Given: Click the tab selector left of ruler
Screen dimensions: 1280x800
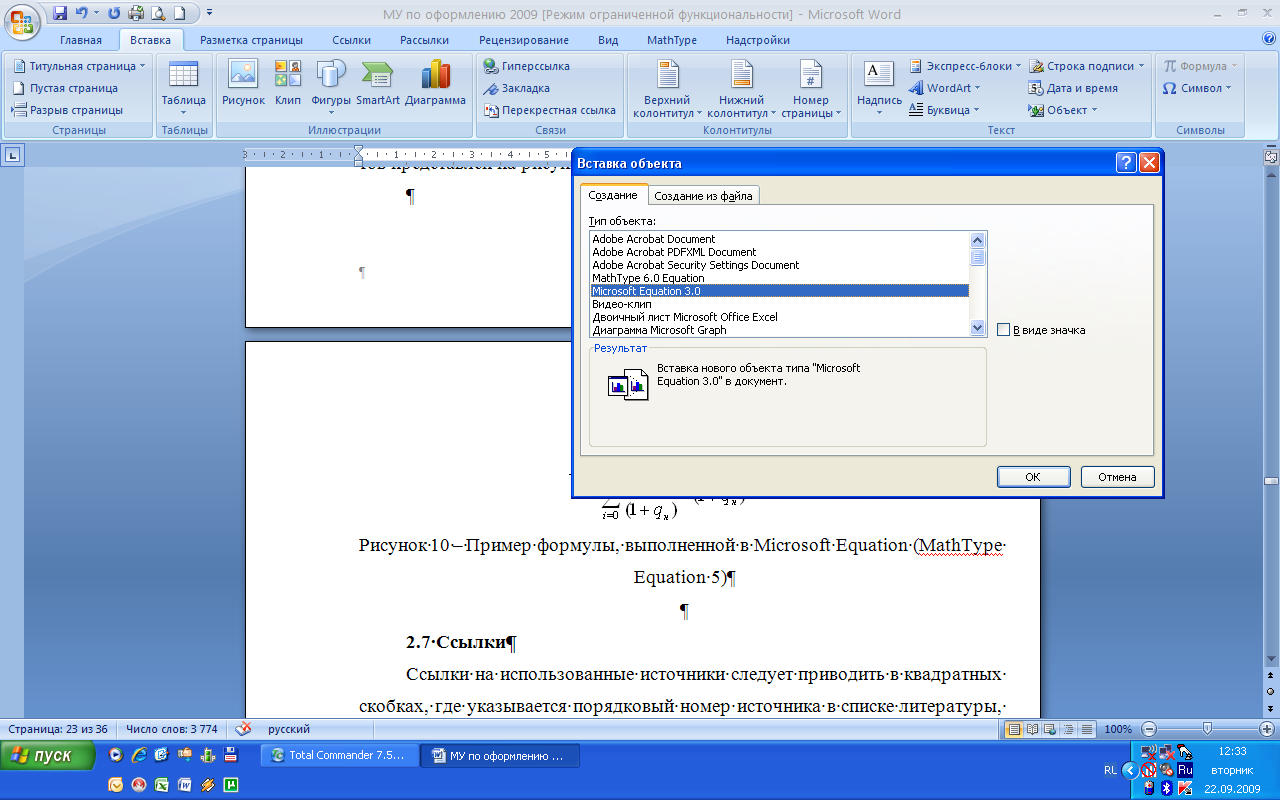Looking at the screenshot, I should [x=13, y=155].
